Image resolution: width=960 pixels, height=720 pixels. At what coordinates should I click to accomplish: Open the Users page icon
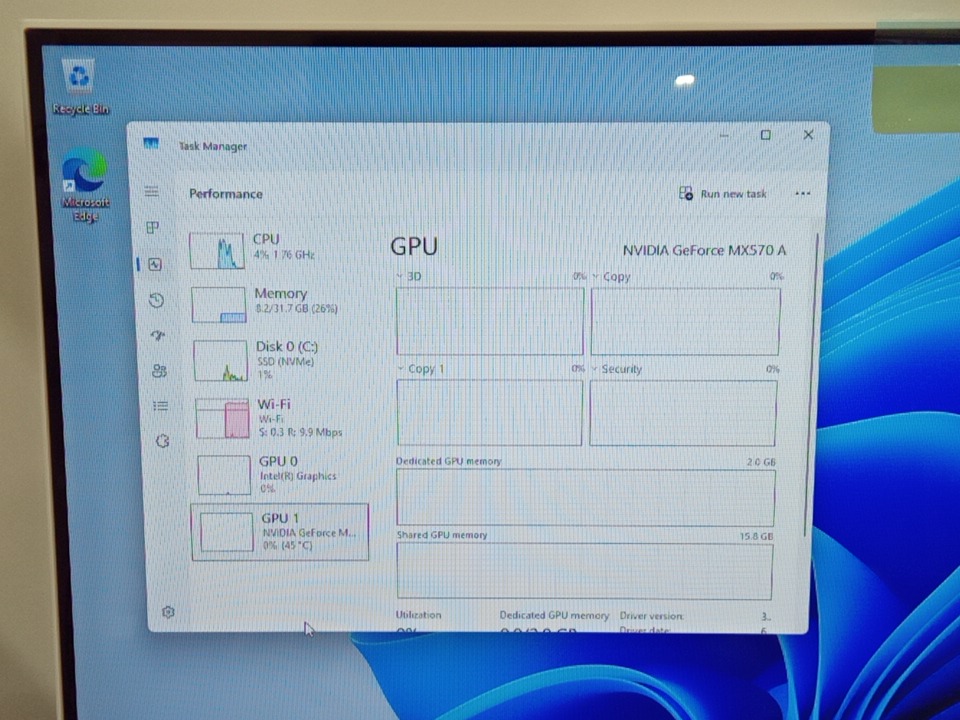[159, 370]
